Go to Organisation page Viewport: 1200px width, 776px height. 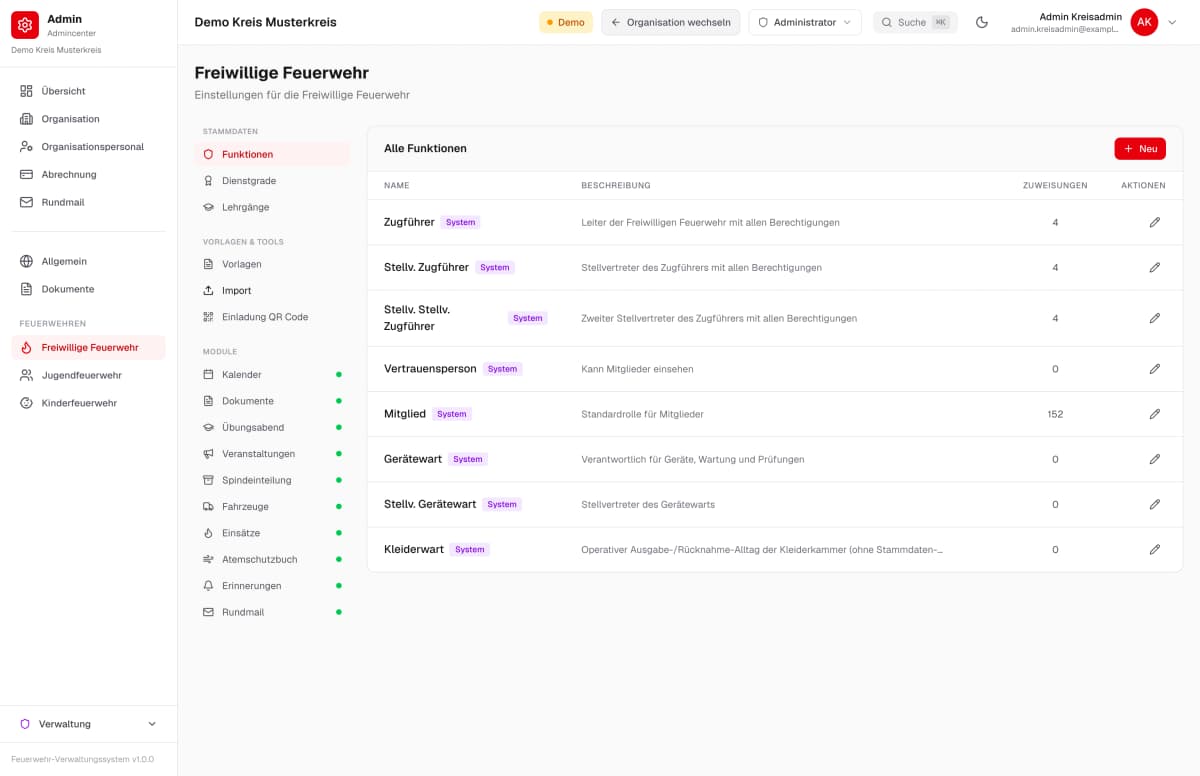click(x=88, y=119)
